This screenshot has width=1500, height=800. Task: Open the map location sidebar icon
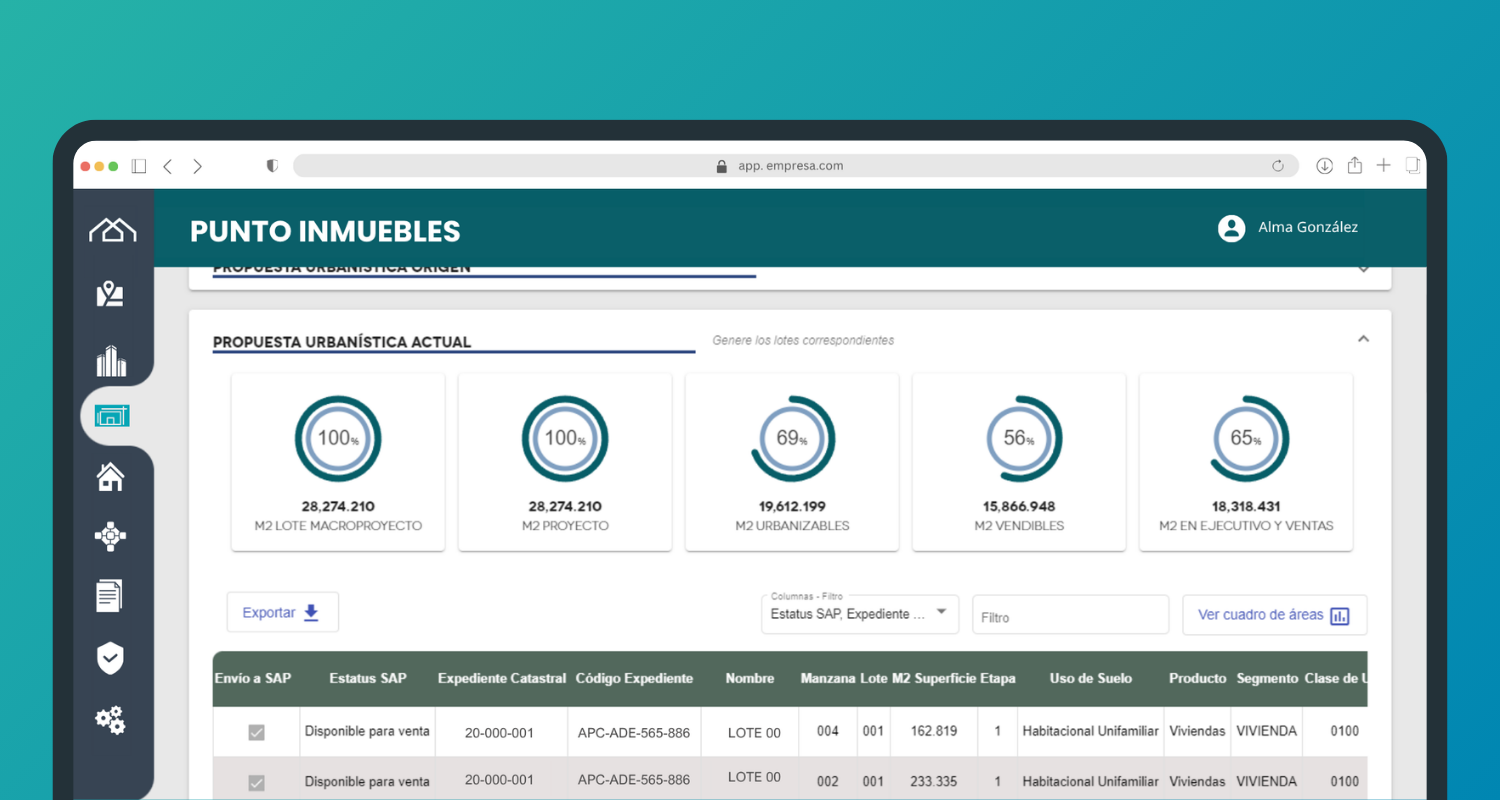click(x=110, y=294)
